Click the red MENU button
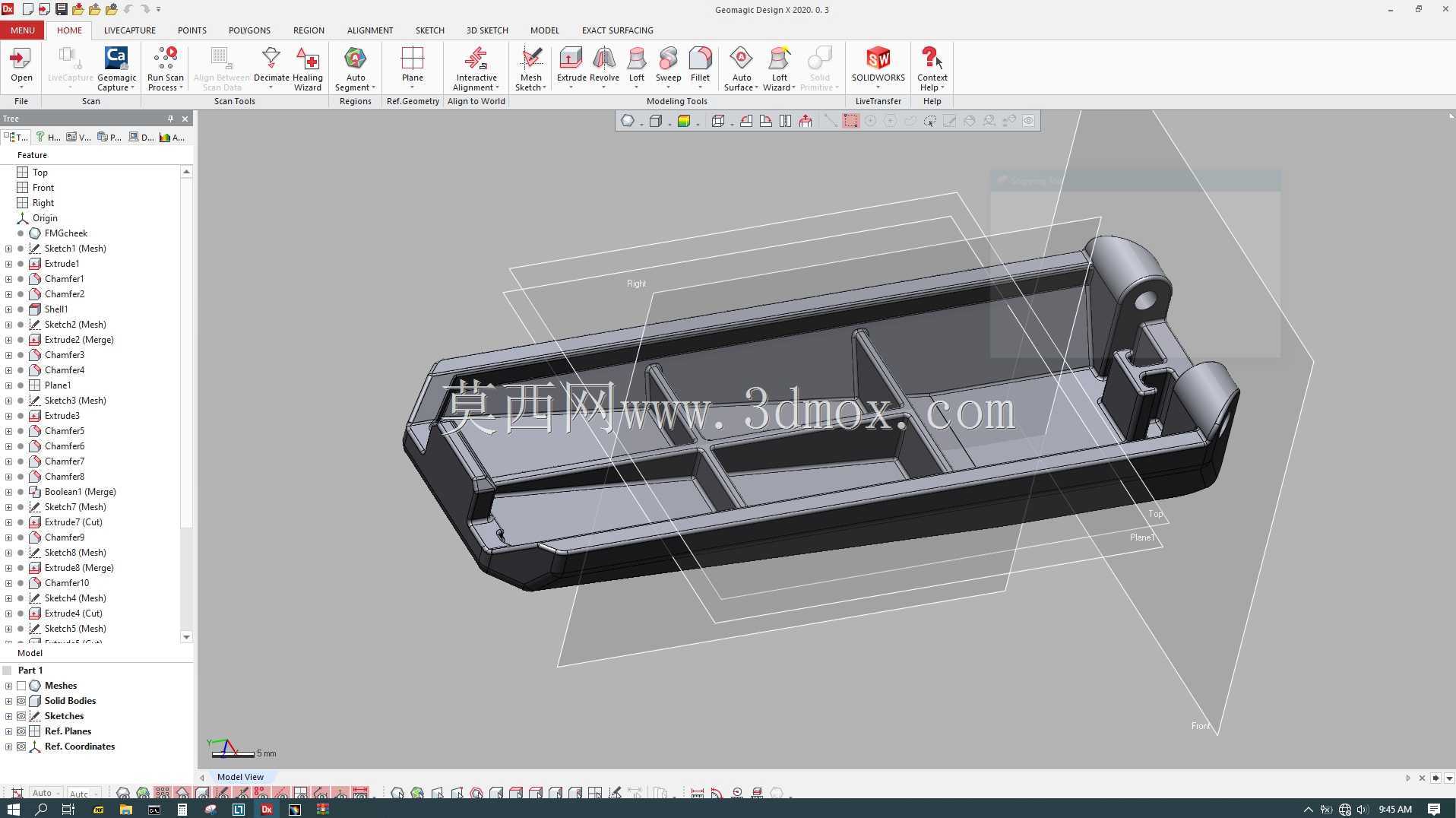The width and height of the screenshot is (1456, 818). click(x=22, y=30)
